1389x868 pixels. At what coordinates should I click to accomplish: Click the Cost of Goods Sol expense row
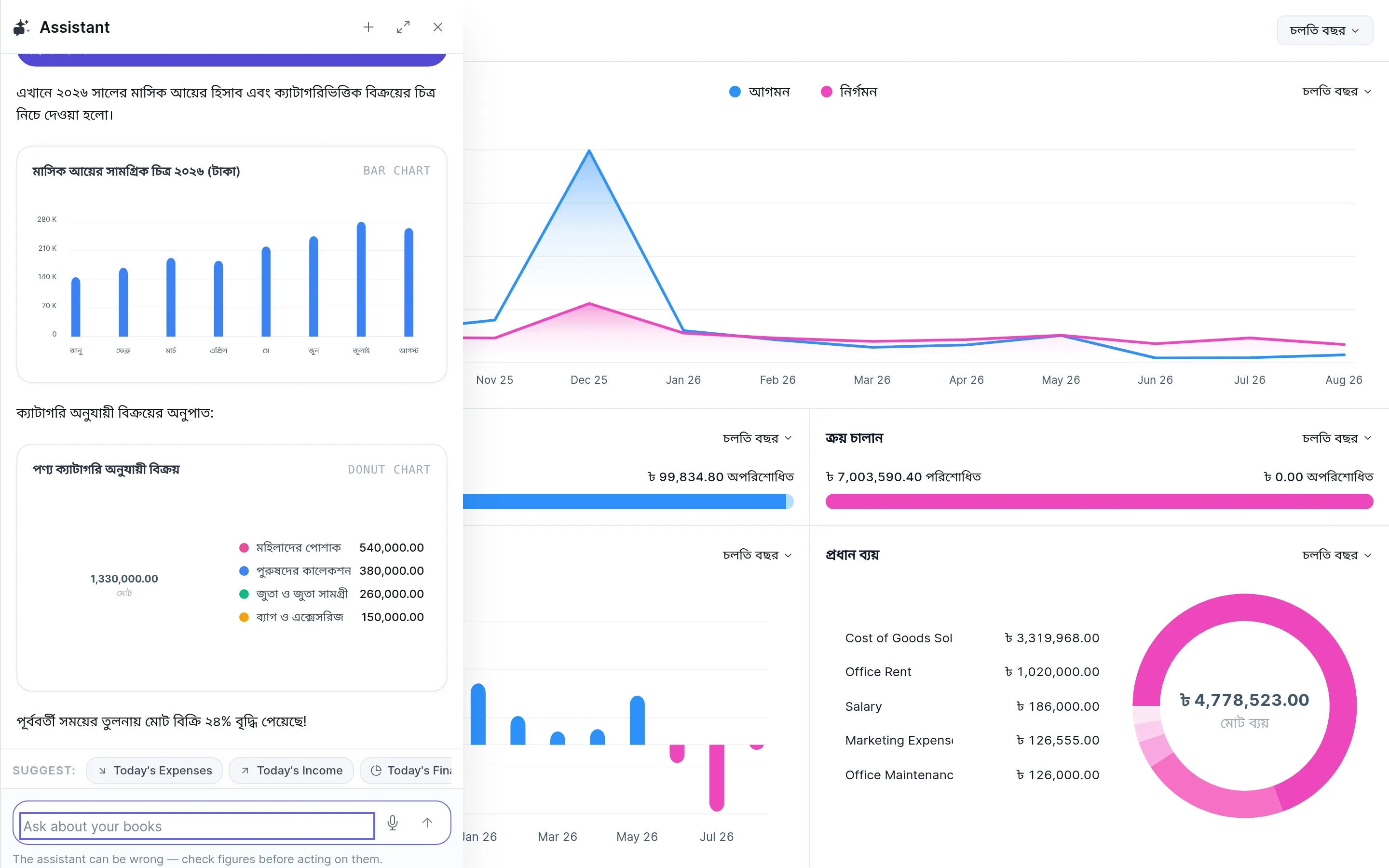click(x=972, y=638)
